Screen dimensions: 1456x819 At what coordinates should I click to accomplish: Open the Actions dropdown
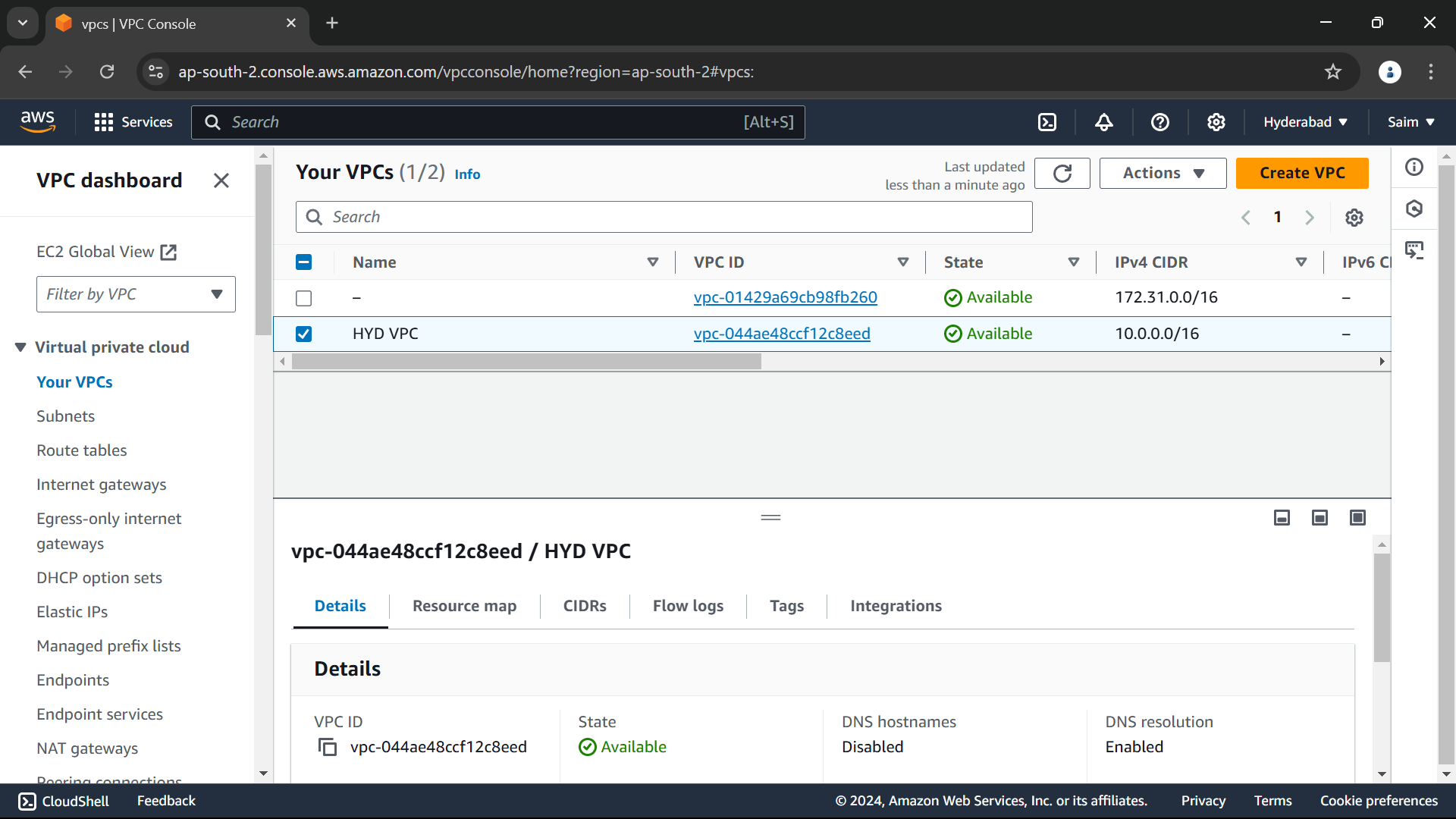pyautogui.click(x=1163, y=173)
